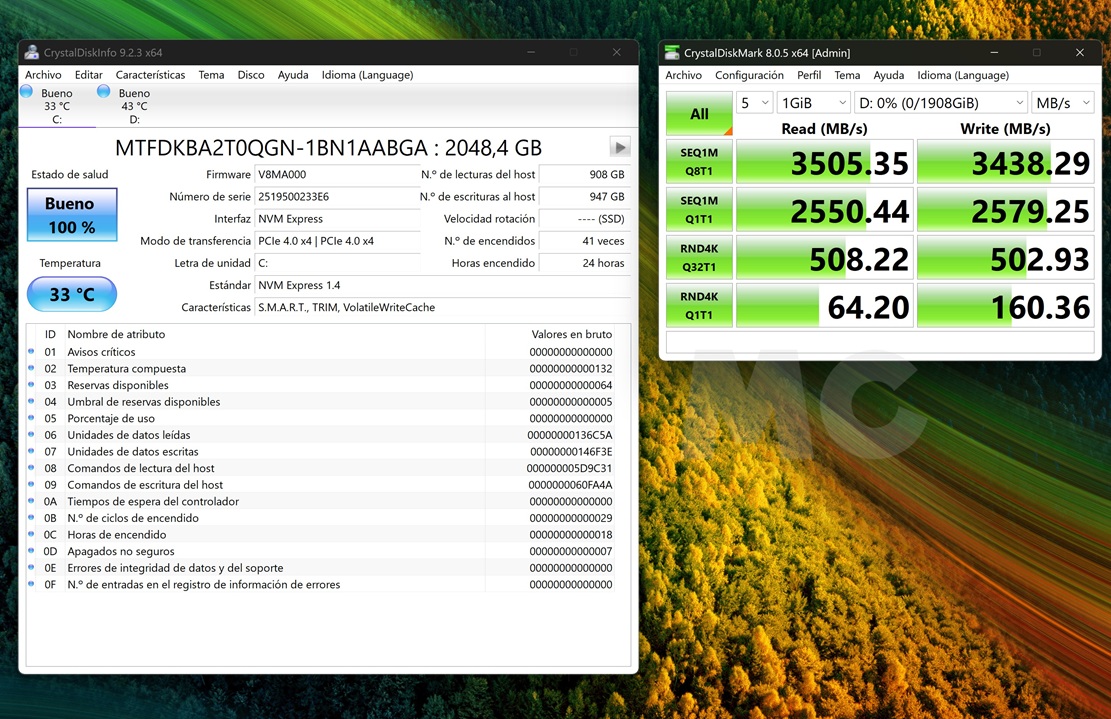1111x719 pixels.
Task: Click the next disk arrow button
Action: click(620, 147)
